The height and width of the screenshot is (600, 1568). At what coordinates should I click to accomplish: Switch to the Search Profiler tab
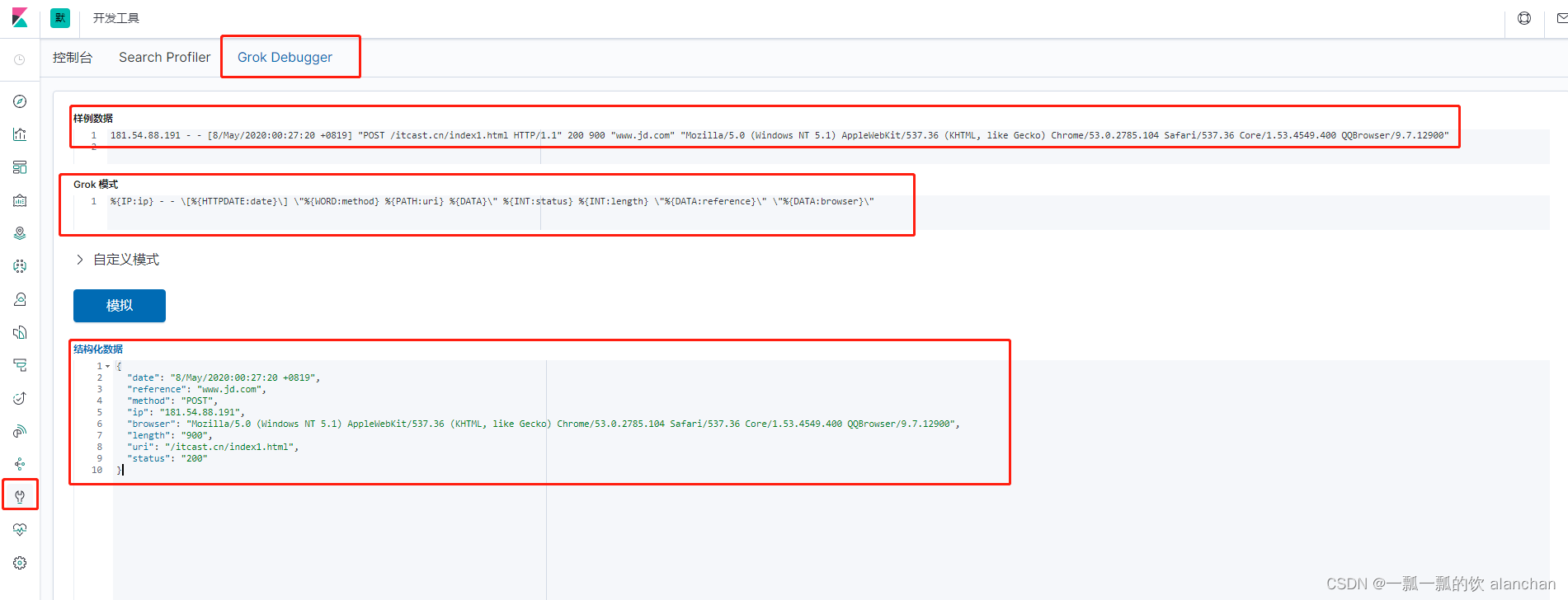[164, 57]
